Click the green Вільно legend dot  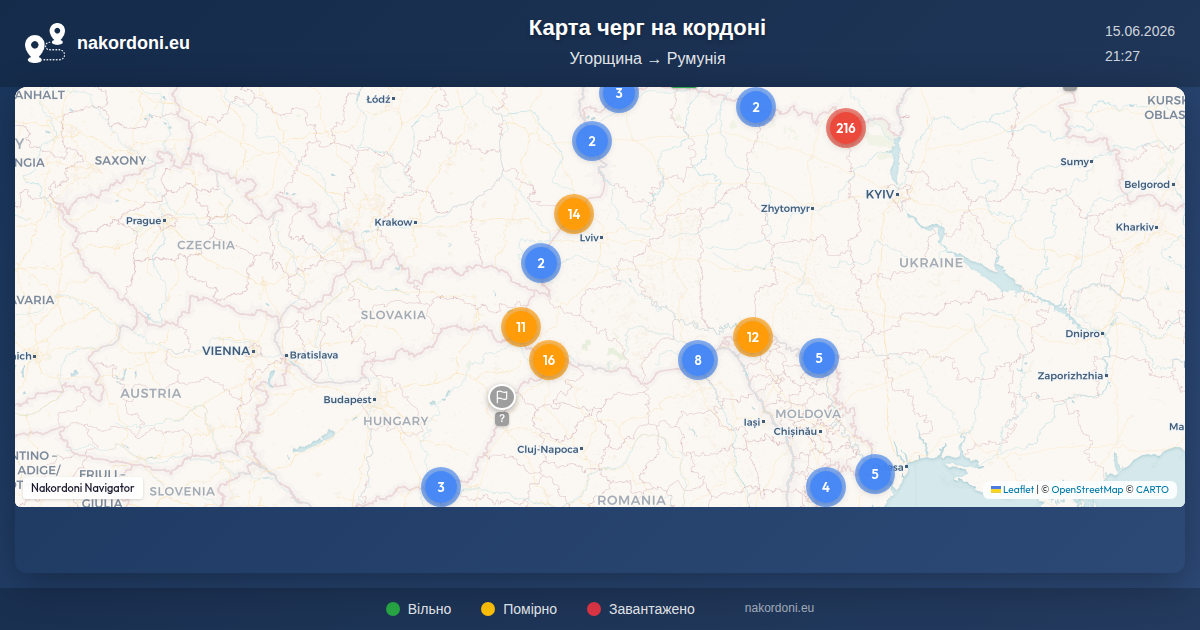393,609
